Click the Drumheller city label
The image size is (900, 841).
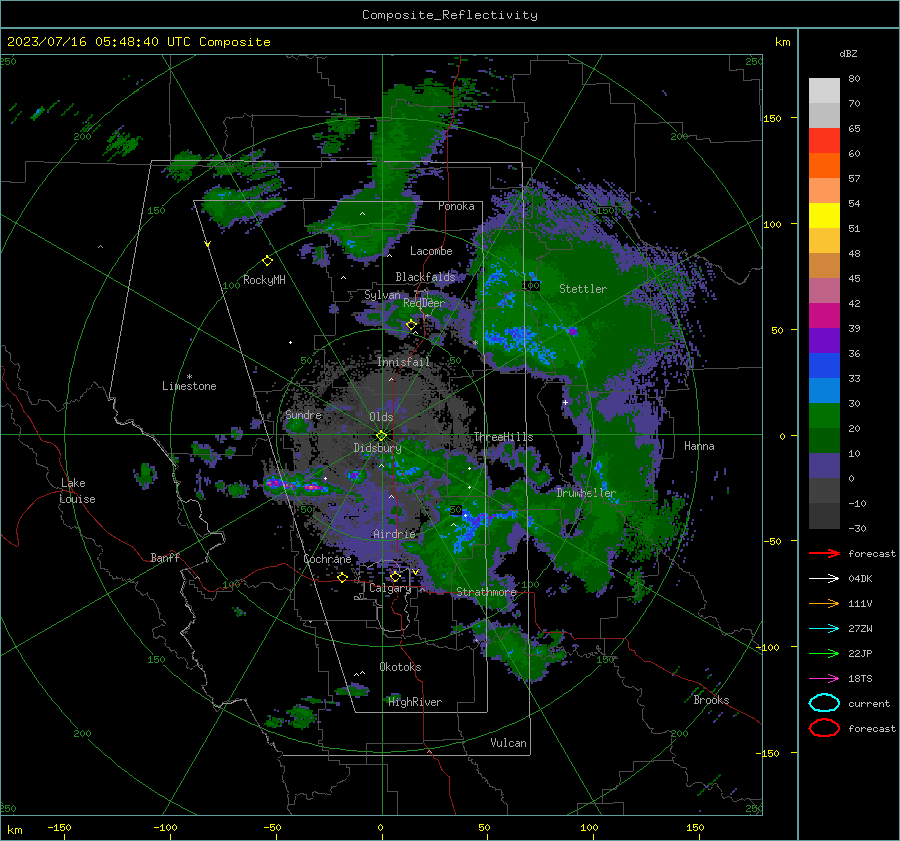pyautogui.click(x=586, y=493)
